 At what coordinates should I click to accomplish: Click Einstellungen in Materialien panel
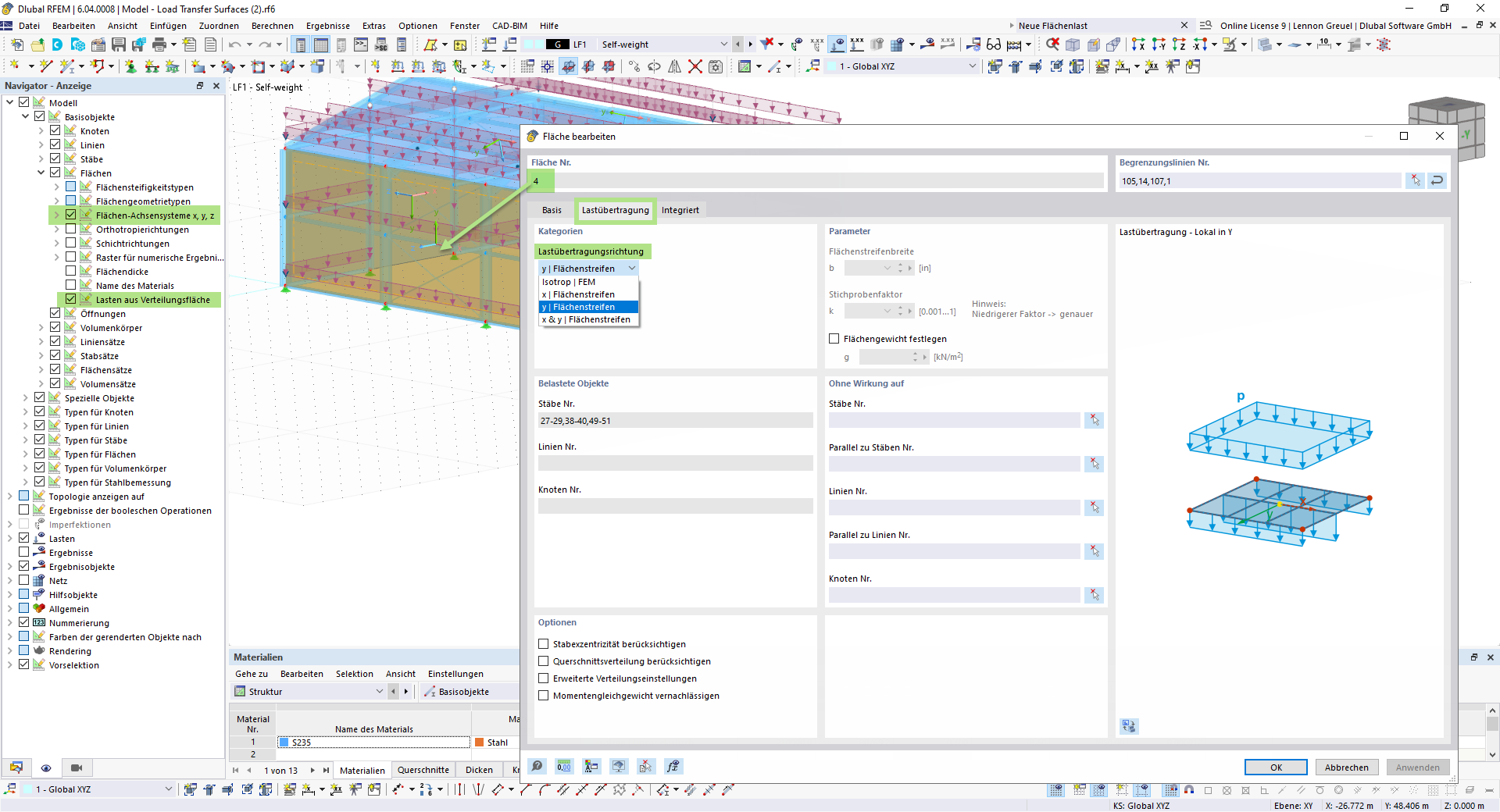pyautogui.click(x=455, y=674)
